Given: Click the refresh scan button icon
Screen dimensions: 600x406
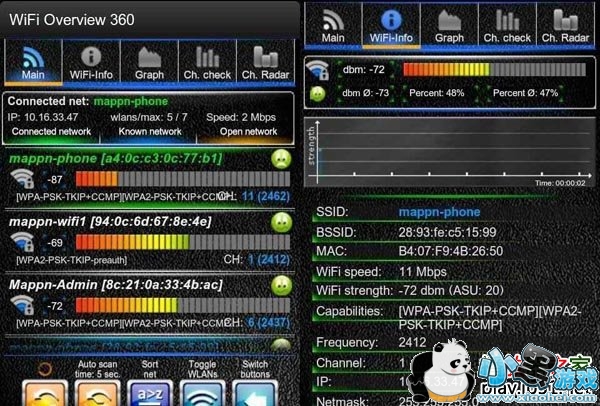Looking at the screenshot, I should [x=45, y=392].
